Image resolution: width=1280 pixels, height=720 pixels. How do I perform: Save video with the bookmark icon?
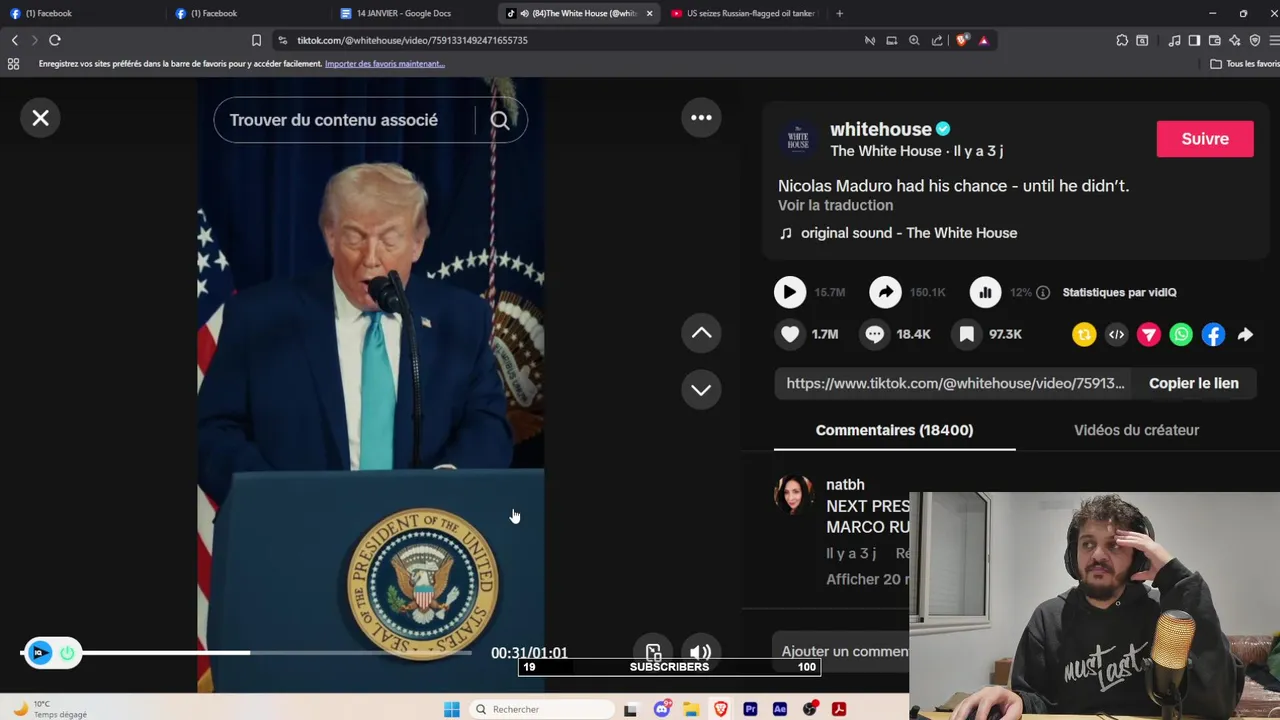967,334
